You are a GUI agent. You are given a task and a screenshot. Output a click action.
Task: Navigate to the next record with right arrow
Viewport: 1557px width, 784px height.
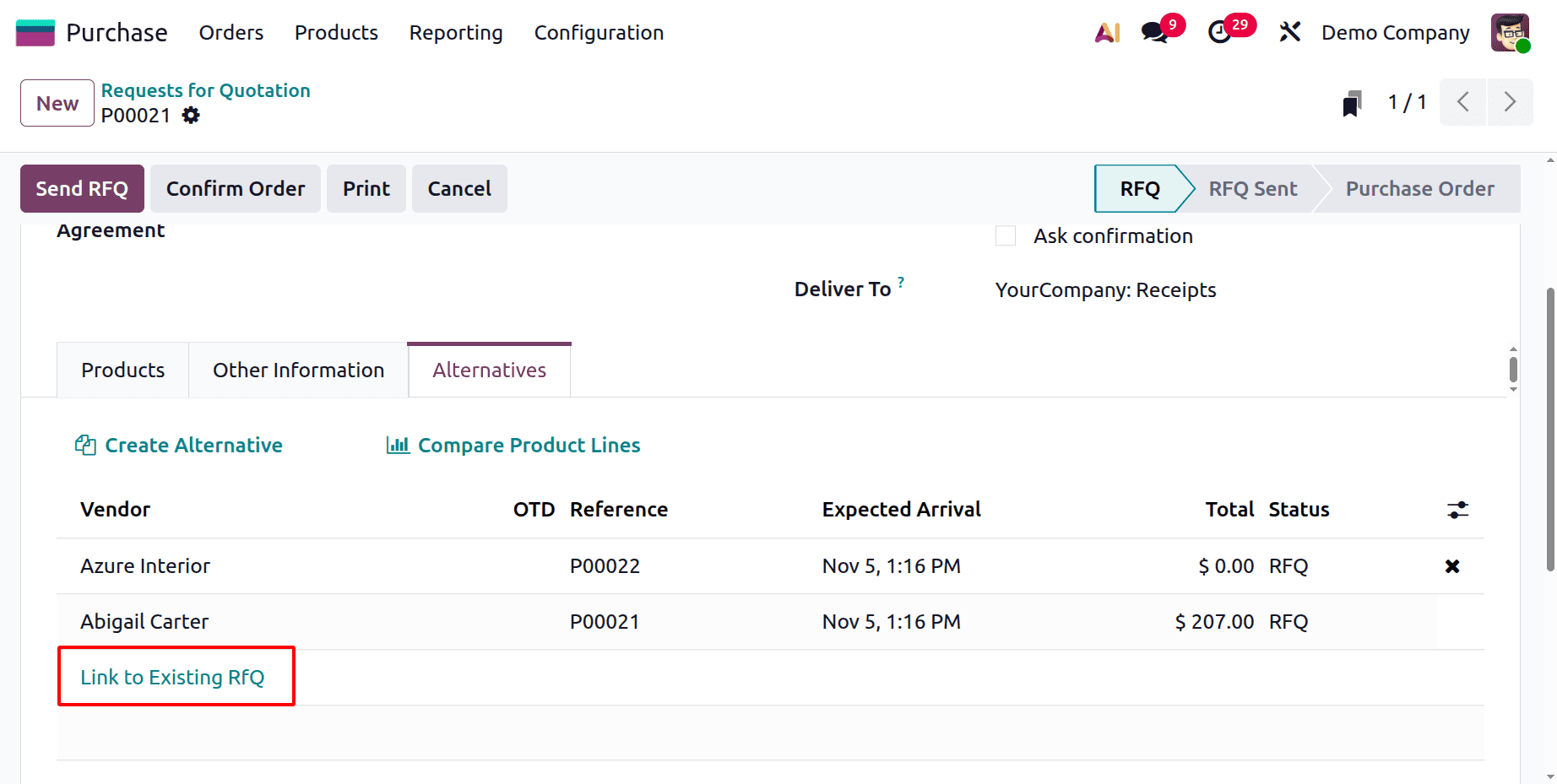click(1511, 101)
